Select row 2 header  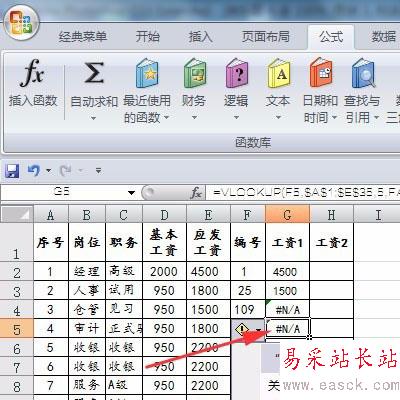click(x=17, y=272)
